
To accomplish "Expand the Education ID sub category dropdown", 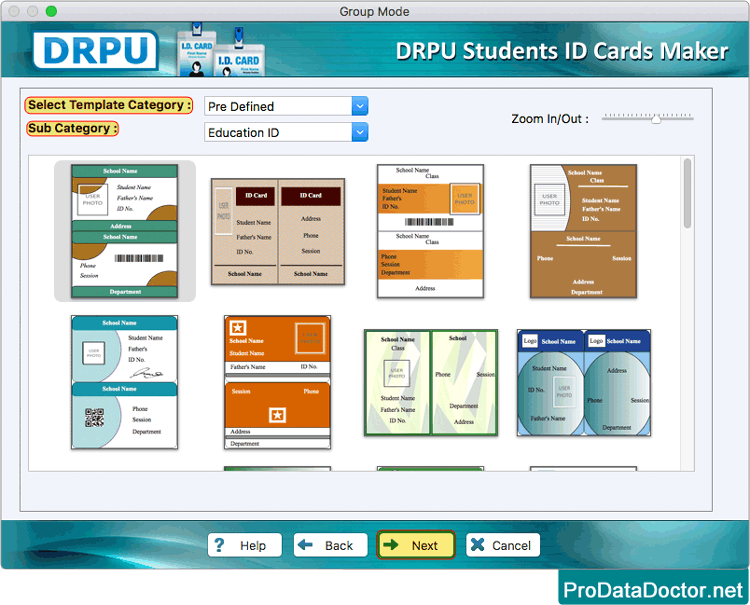I will pyautogui.click(x=286, y=132).
